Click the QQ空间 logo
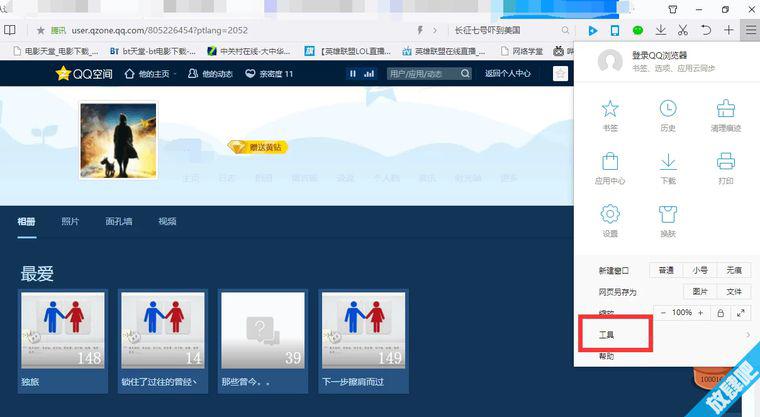 [x=84, y=74]
